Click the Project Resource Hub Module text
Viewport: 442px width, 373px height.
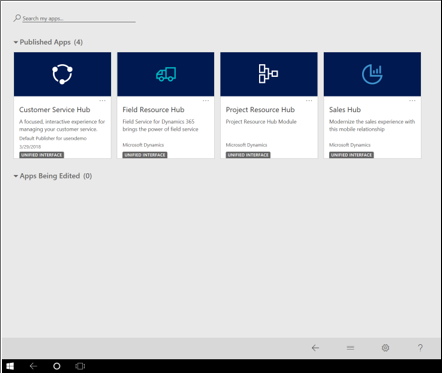pos(261,122)
